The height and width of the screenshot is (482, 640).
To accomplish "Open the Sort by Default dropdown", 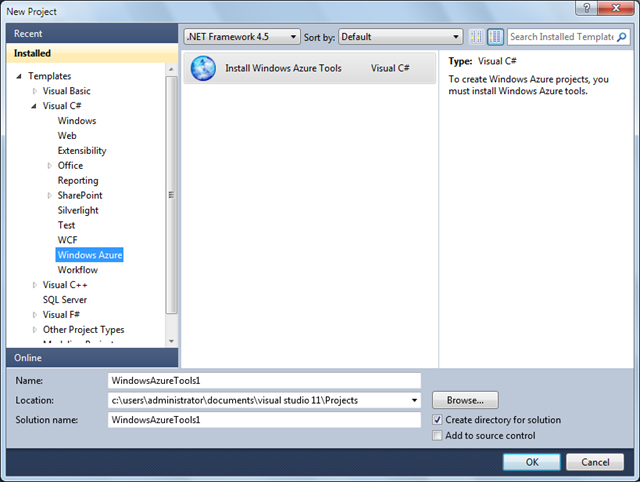I will tap(400, 37).
